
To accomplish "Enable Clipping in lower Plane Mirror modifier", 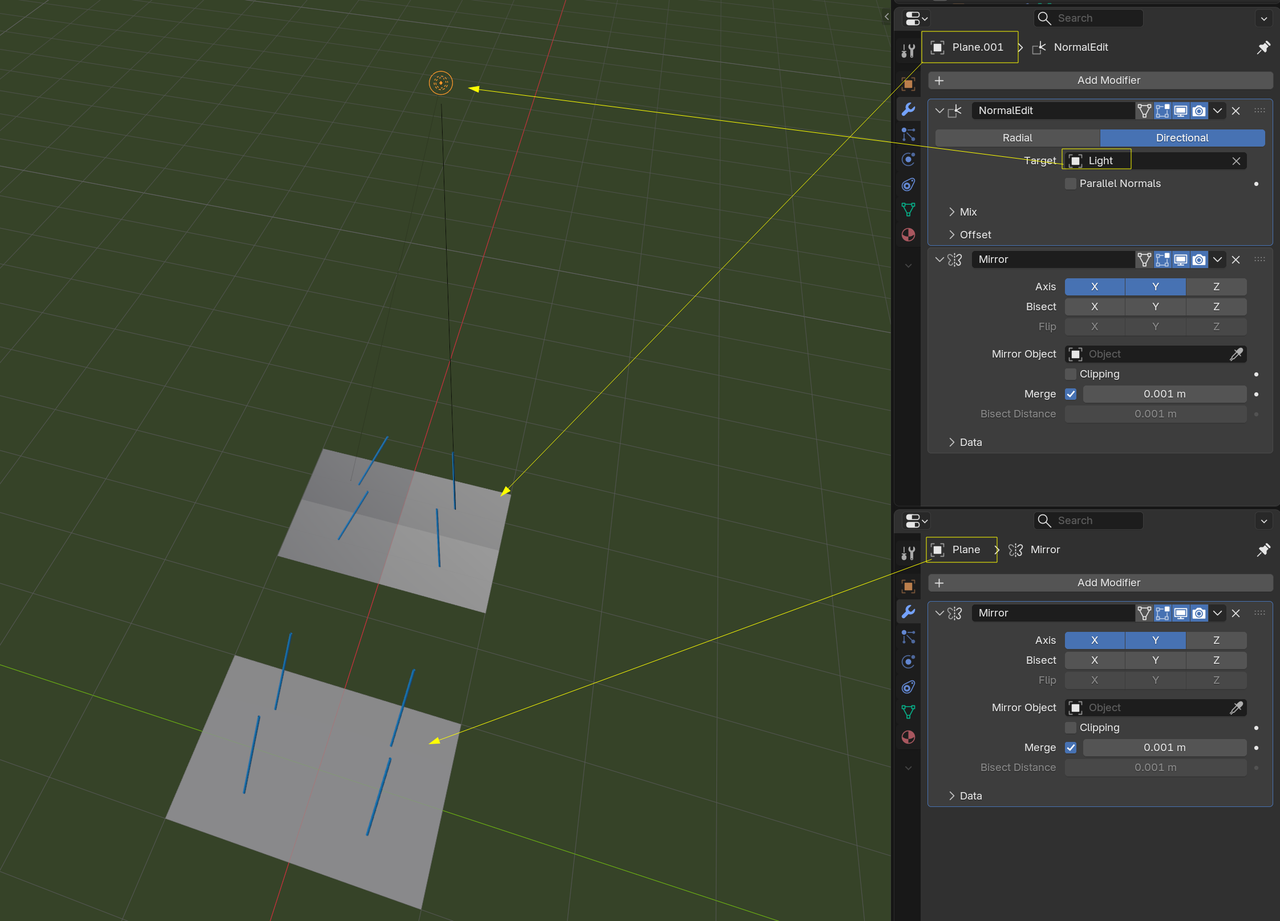I will click(1071, 728).
